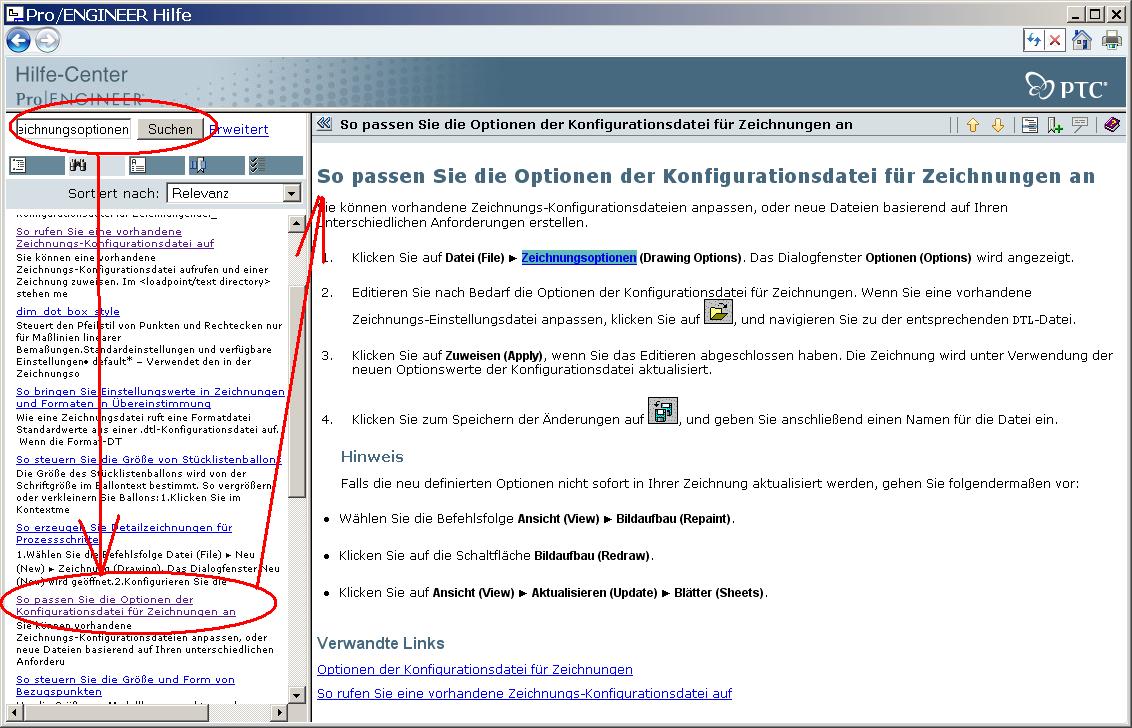Maximize the Pro/ENGINEER Hilfe window

pos(1094,14)
